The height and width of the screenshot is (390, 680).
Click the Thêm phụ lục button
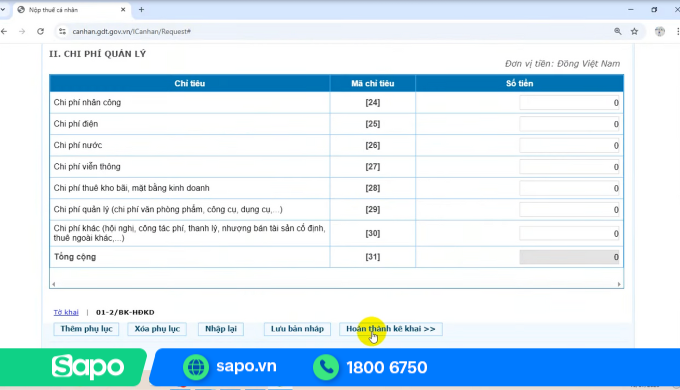86,329
